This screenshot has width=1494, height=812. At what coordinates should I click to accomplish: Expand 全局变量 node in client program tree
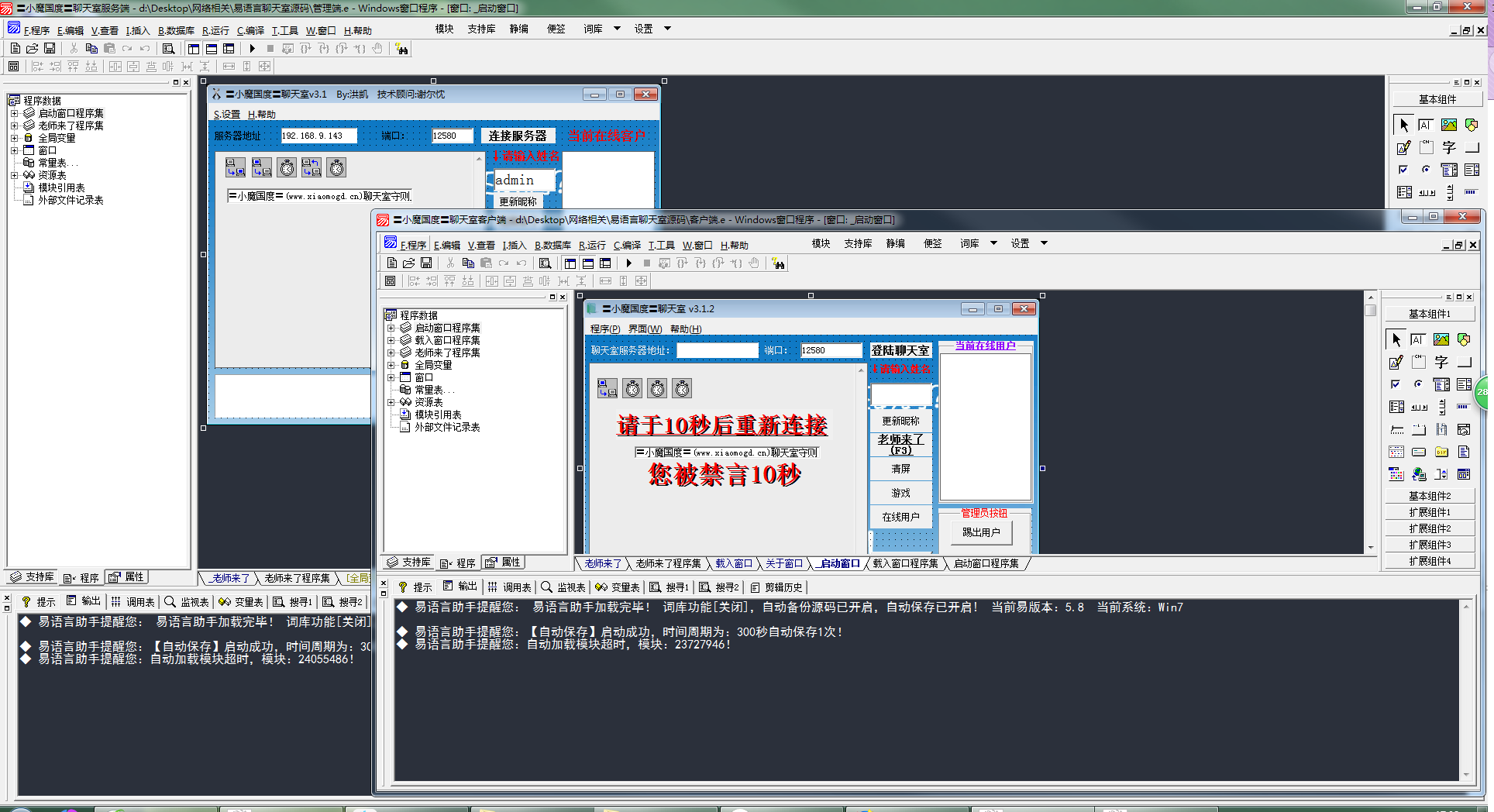point(391,365)
